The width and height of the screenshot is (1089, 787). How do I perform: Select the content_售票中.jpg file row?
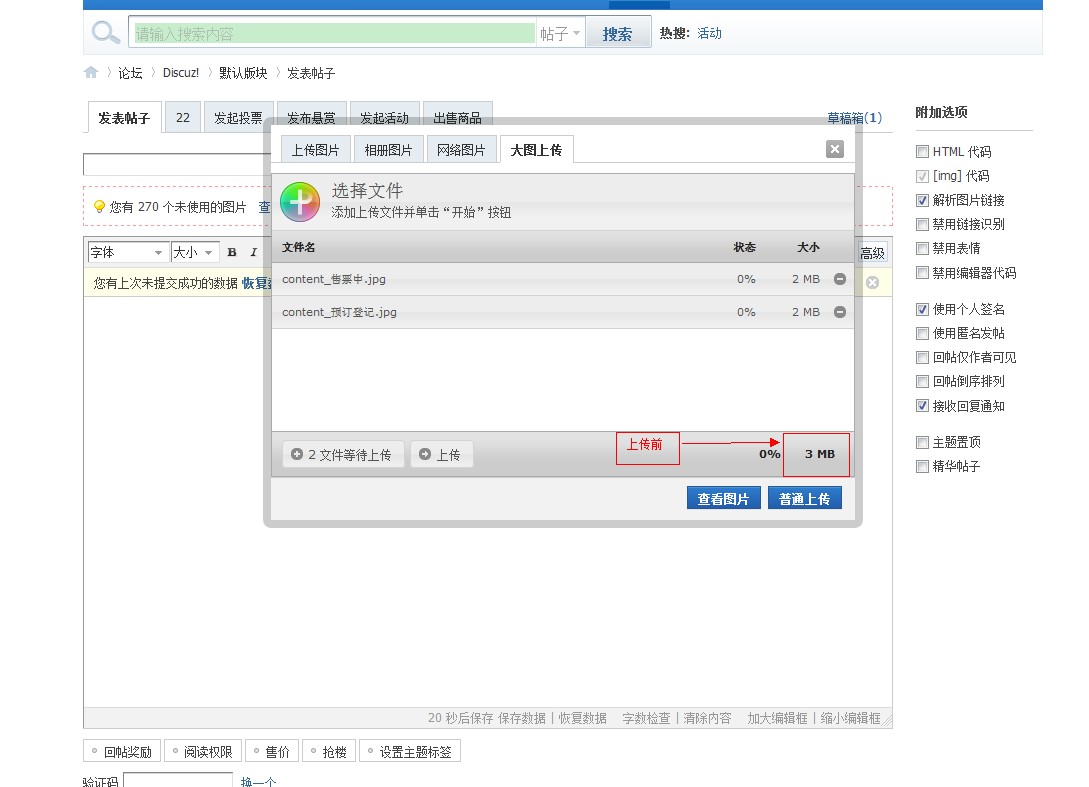563,279
